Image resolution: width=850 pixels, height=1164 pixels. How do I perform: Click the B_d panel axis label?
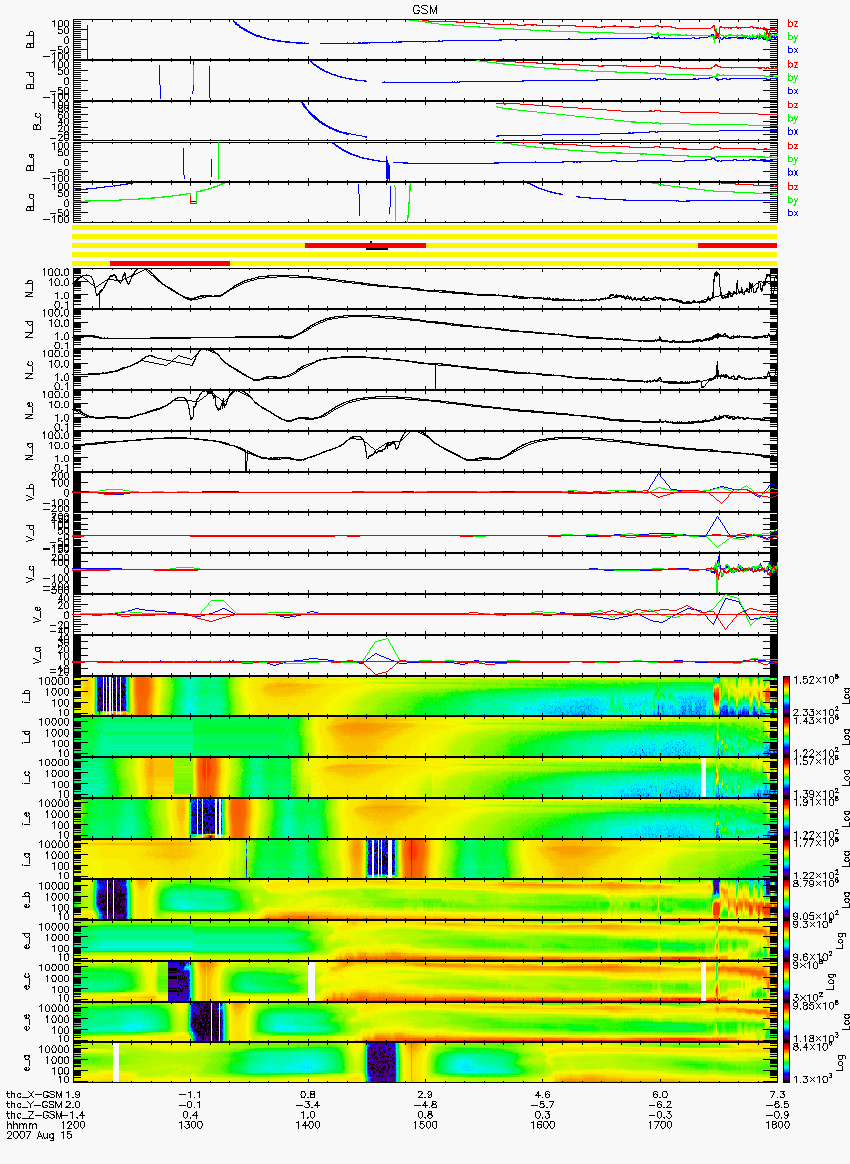[30, 80]
